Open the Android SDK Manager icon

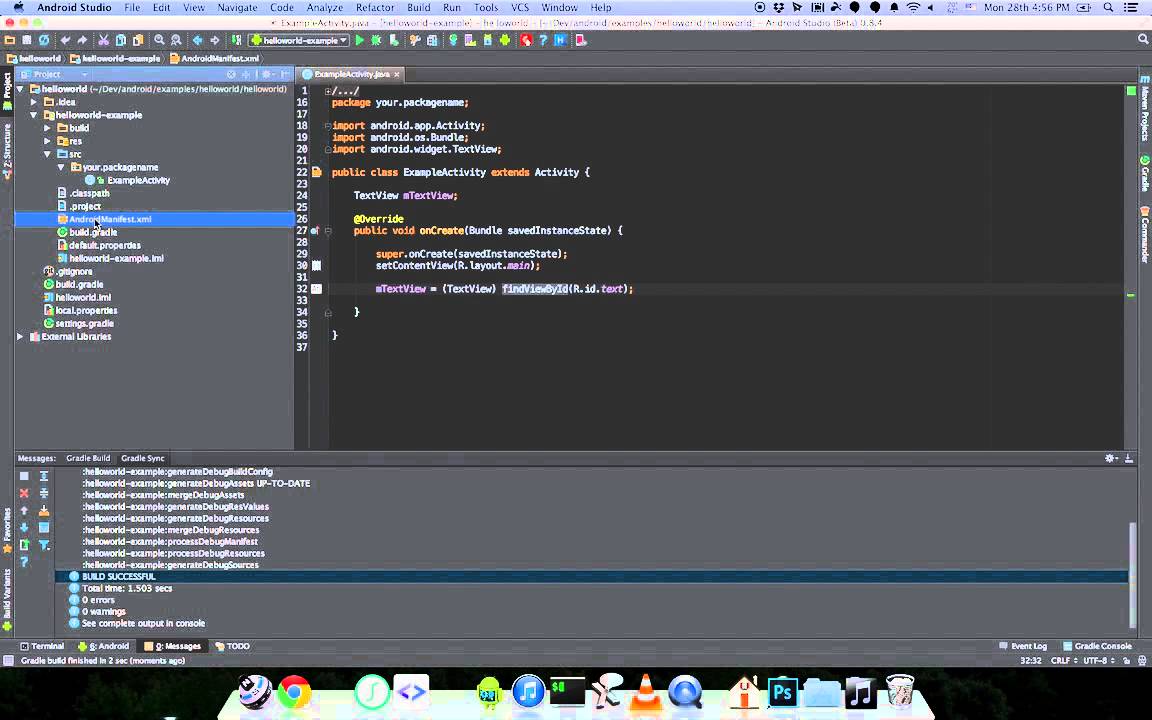[x=488, y=40]
